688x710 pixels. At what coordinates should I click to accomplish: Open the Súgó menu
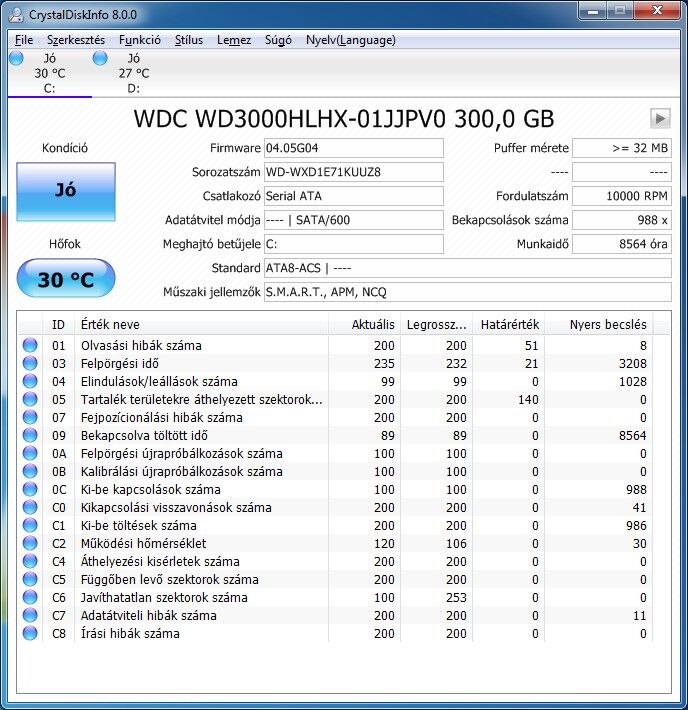coord(278,40)
